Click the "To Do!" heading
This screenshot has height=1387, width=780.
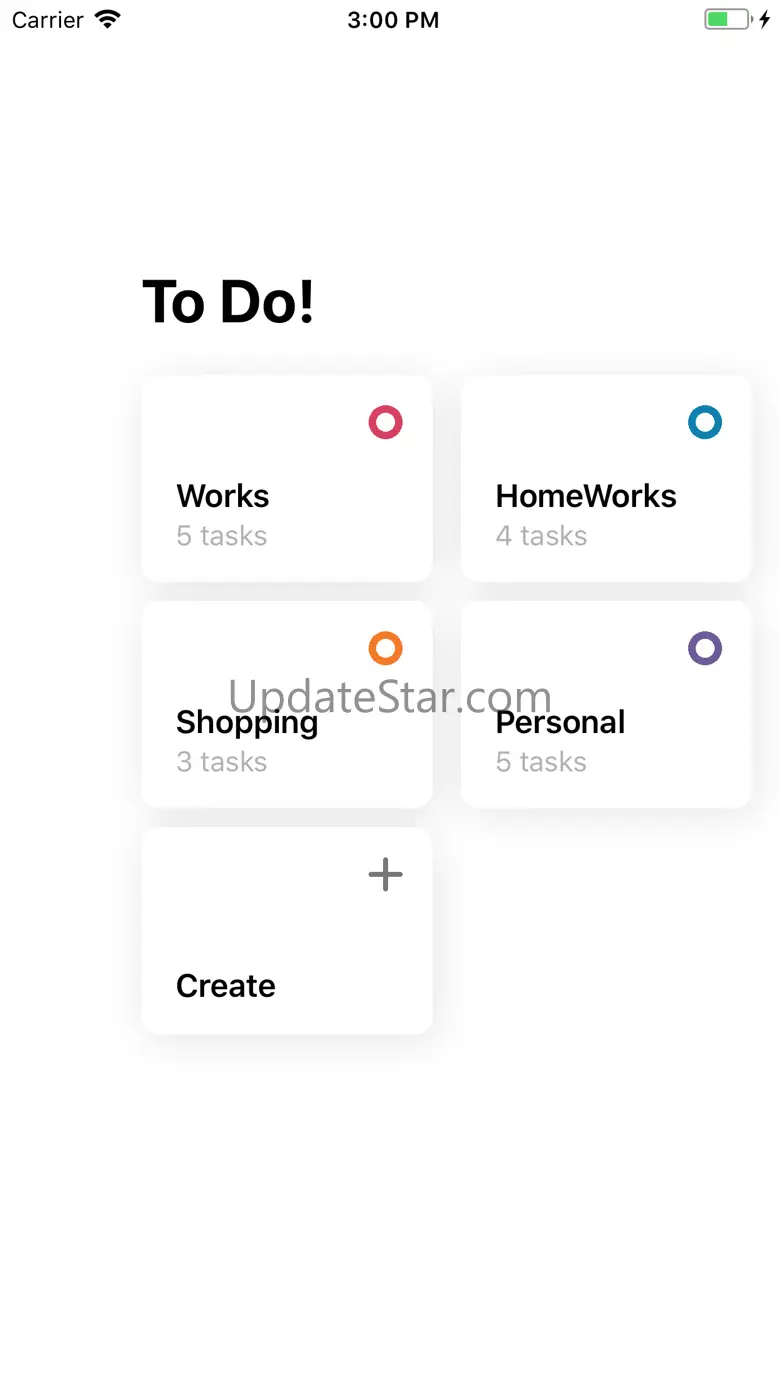click(228, 301)
